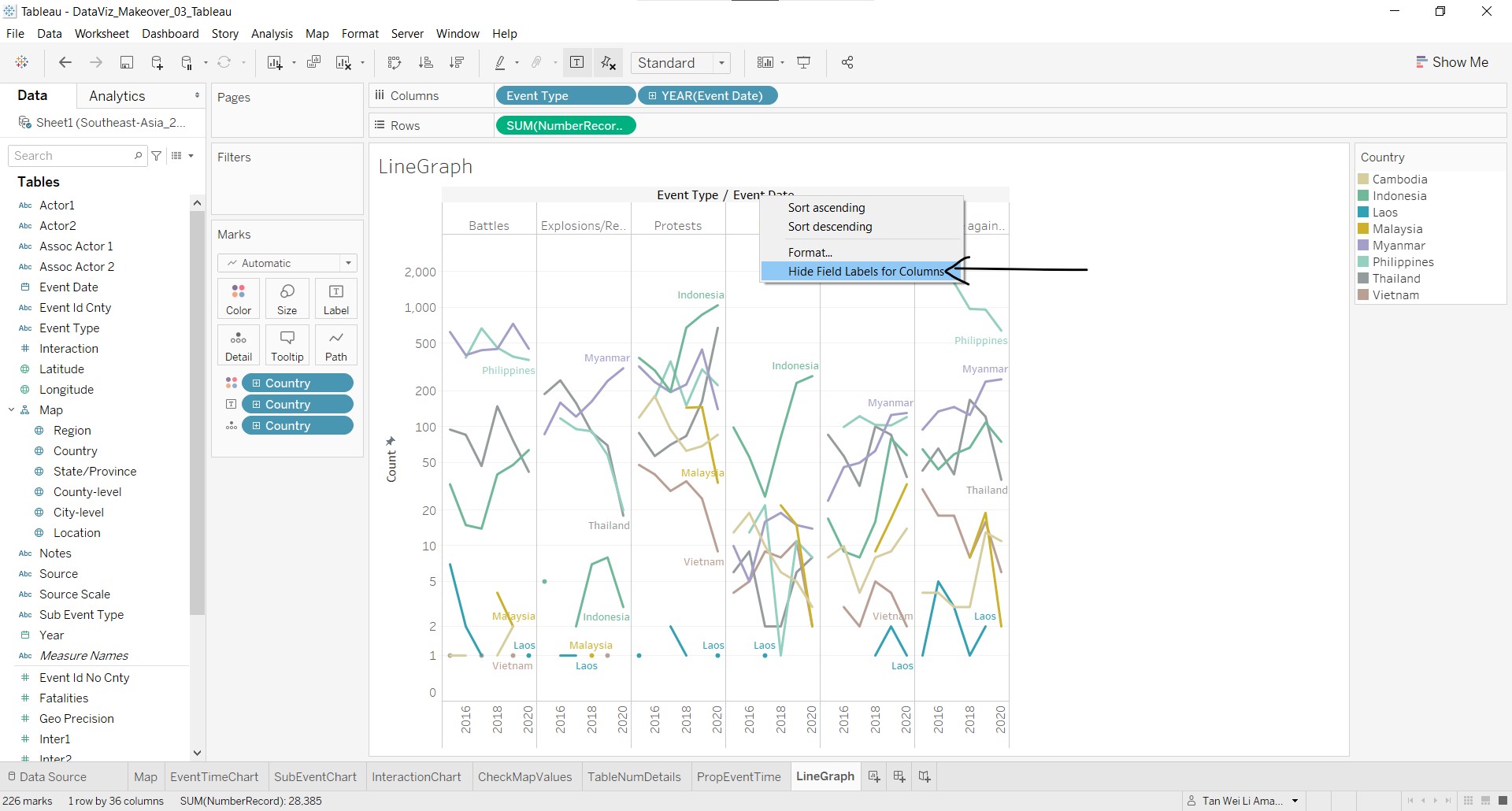The image size is (1512, 811).
Task: Click the Presentation mode icon
Action: (x=804, y=63)
